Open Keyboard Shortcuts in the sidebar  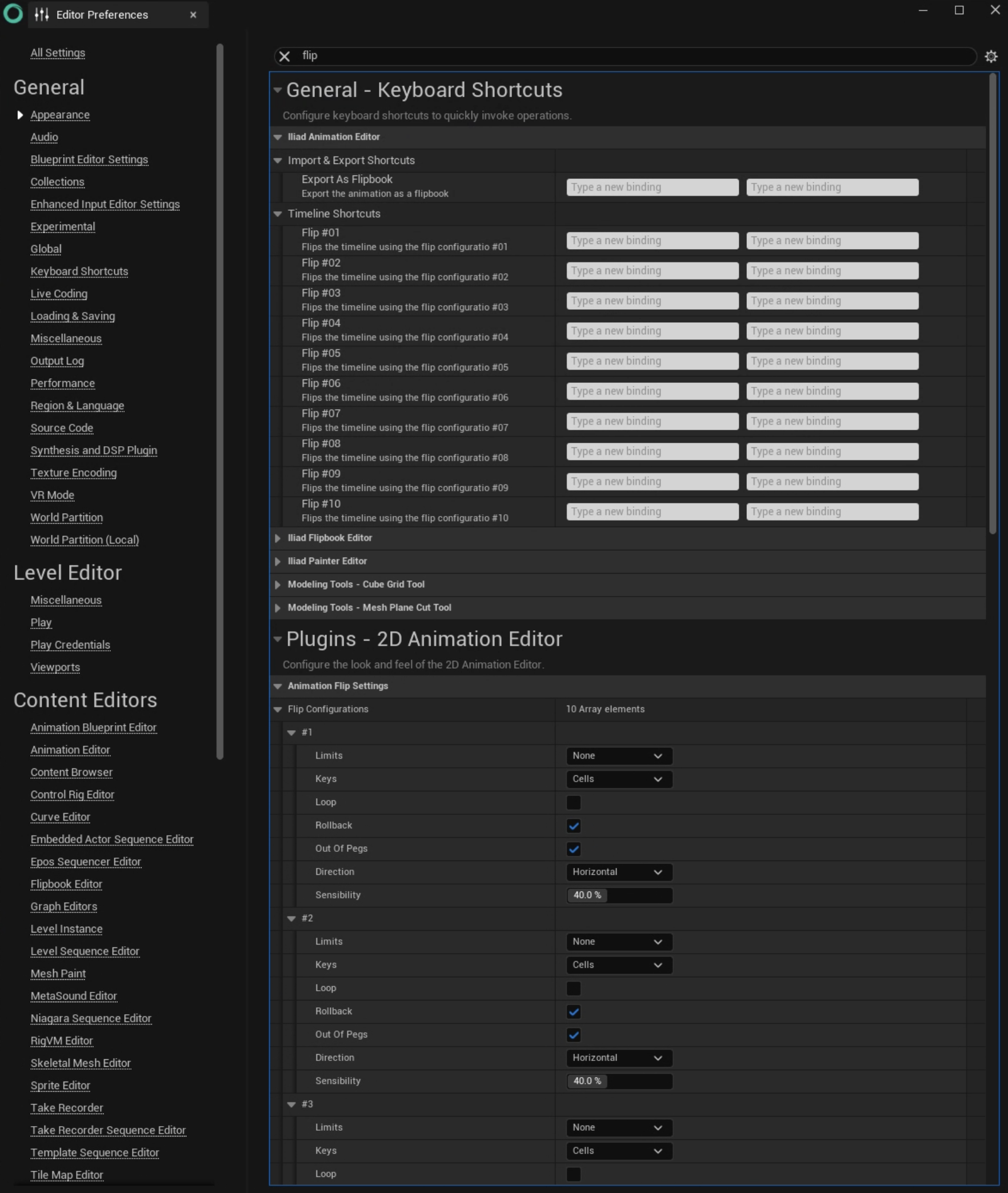click(x=79, y=271)
